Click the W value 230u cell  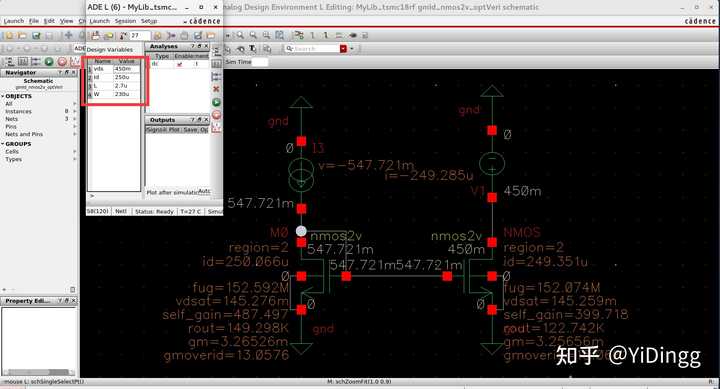pos(127,94)
